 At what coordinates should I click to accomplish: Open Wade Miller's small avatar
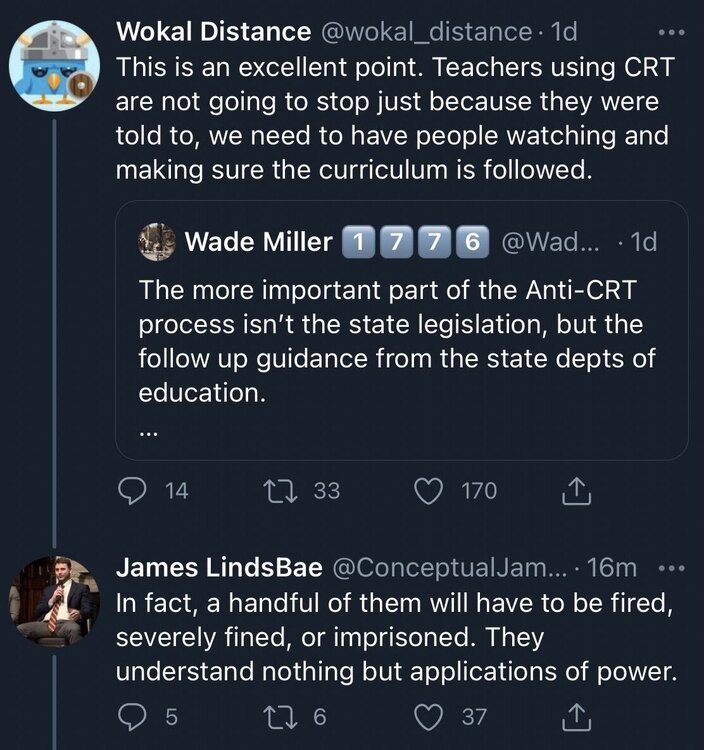pyautogui.click(x=157, y=241)
